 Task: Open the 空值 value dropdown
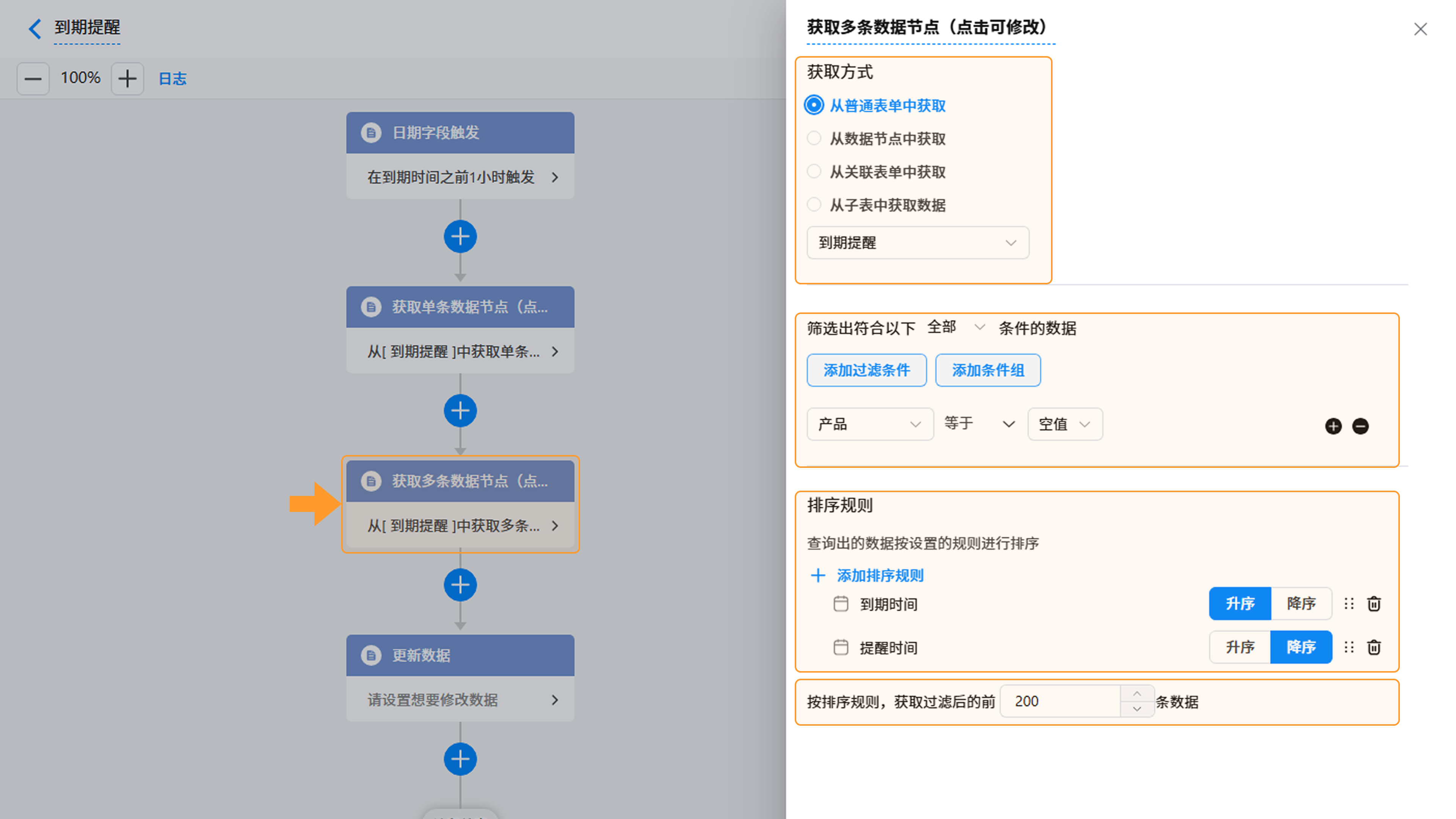[1064, 424]
